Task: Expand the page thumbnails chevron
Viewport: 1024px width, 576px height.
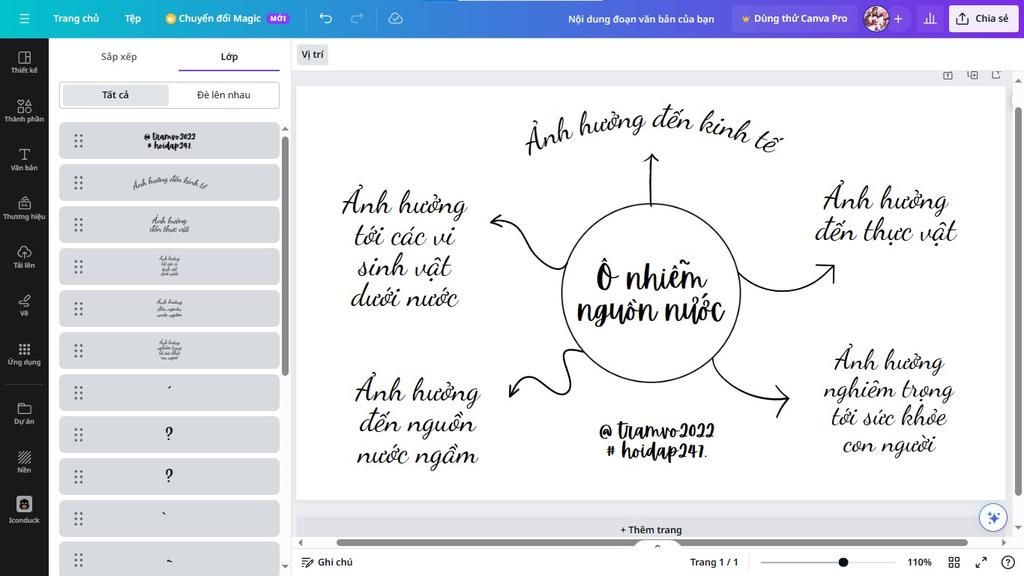Action: click(658, 546)
